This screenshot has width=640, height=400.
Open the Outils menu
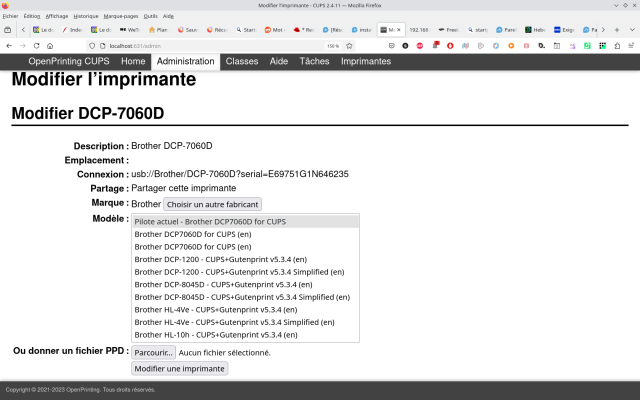pos(151,16)
